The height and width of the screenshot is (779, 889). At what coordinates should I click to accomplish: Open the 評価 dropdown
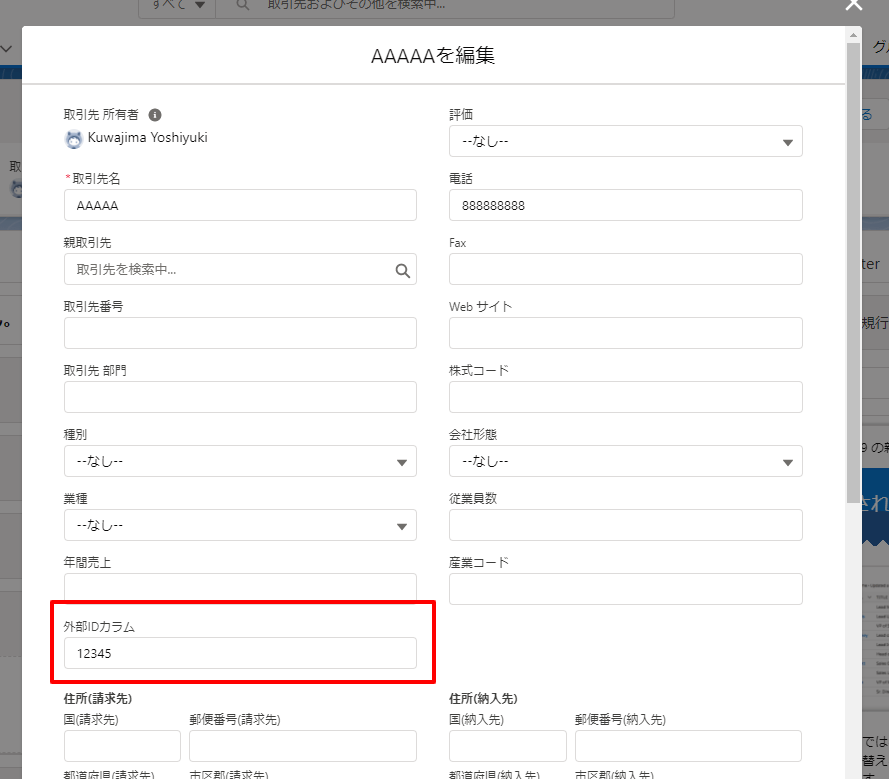pos(625,141)
